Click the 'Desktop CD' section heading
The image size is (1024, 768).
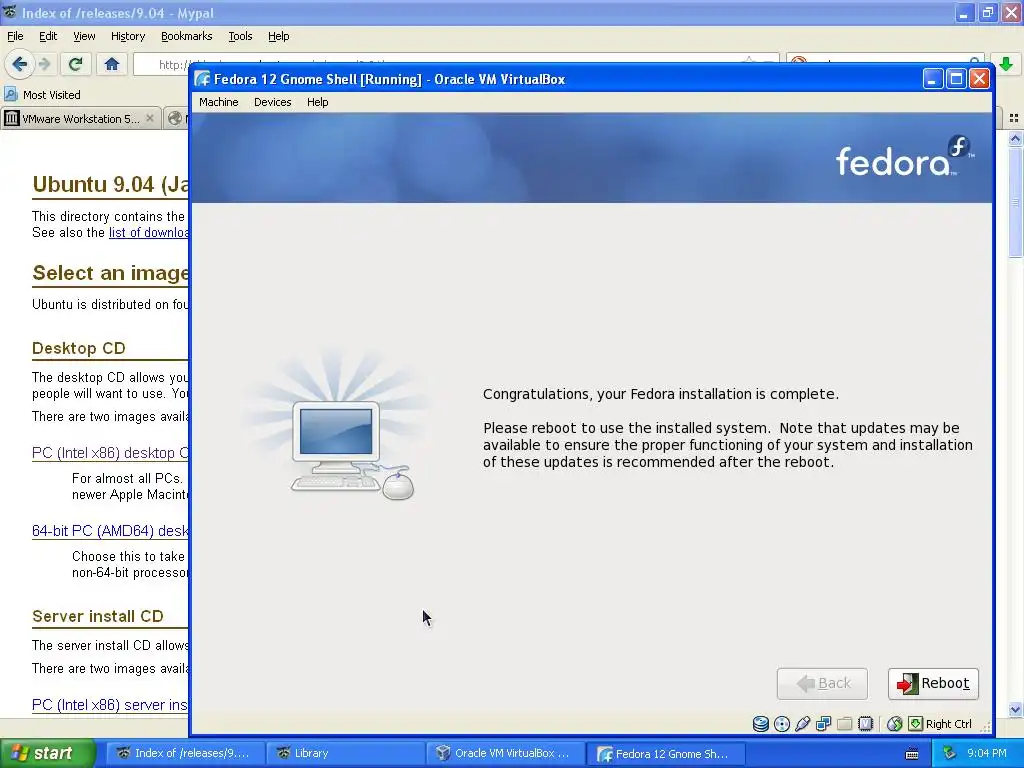pyautogui.click(x=78, y=348)
